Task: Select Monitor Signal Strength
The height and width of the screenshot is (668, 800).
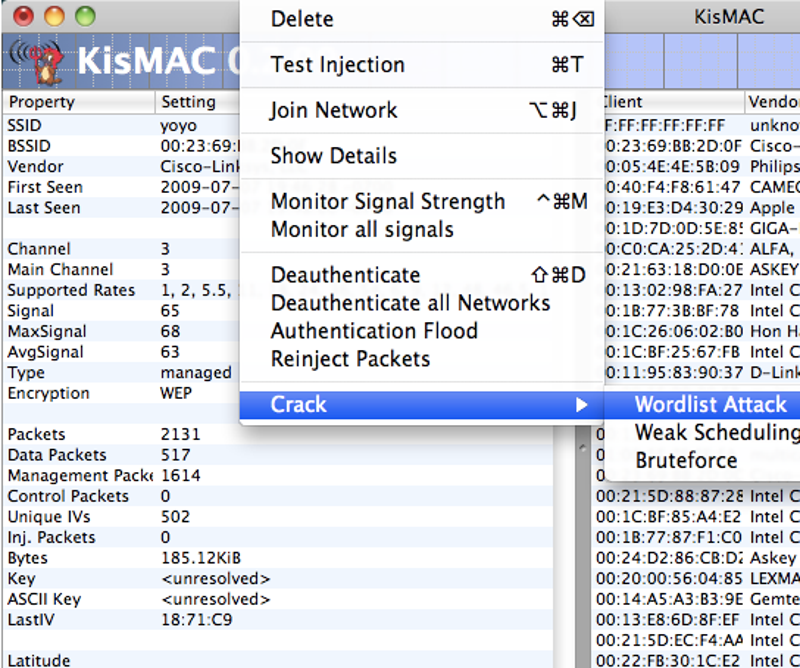Action: 421,202
